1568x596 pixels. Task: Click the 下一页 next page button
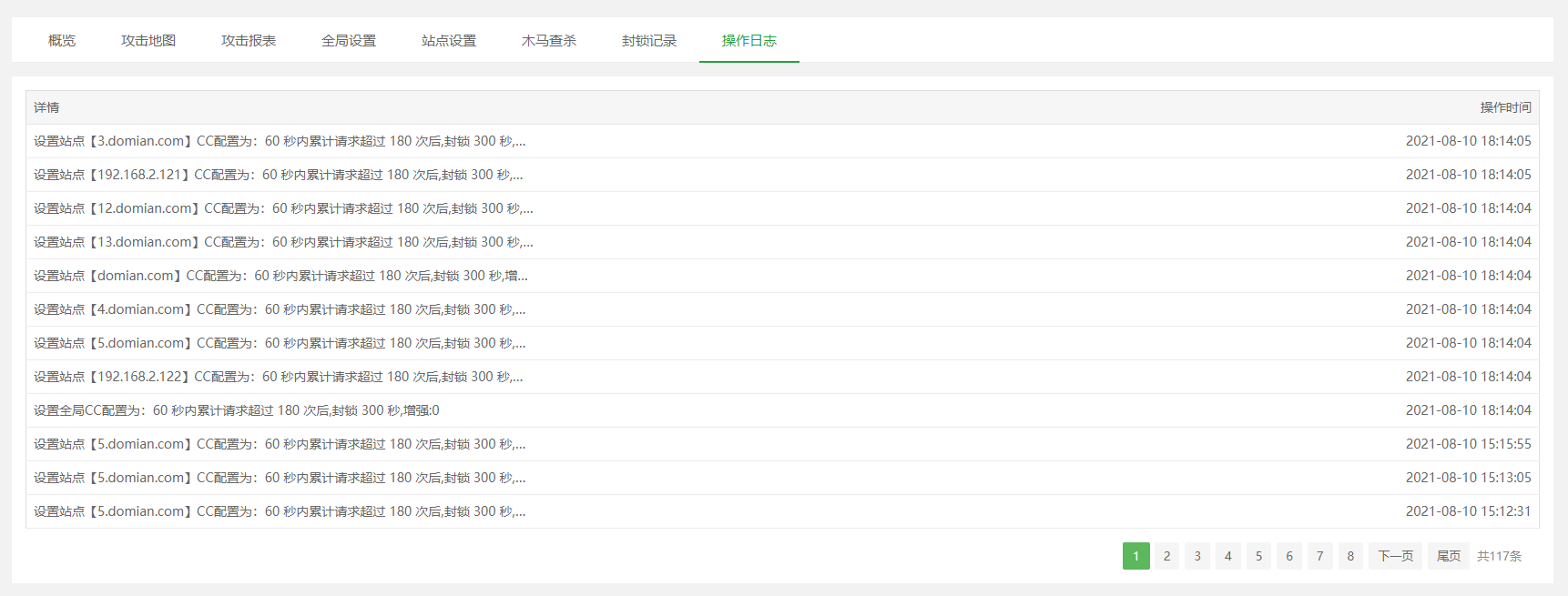point(1395,556)
